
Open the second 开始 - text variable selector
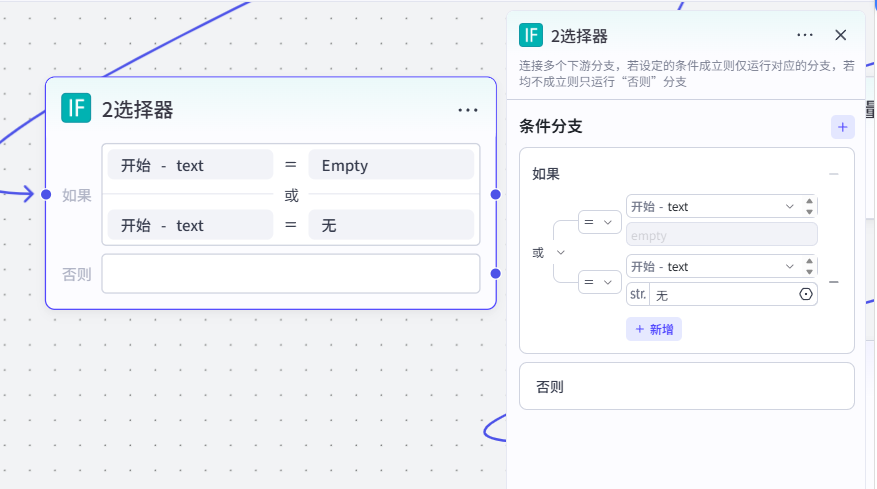(x=713, y=266)
